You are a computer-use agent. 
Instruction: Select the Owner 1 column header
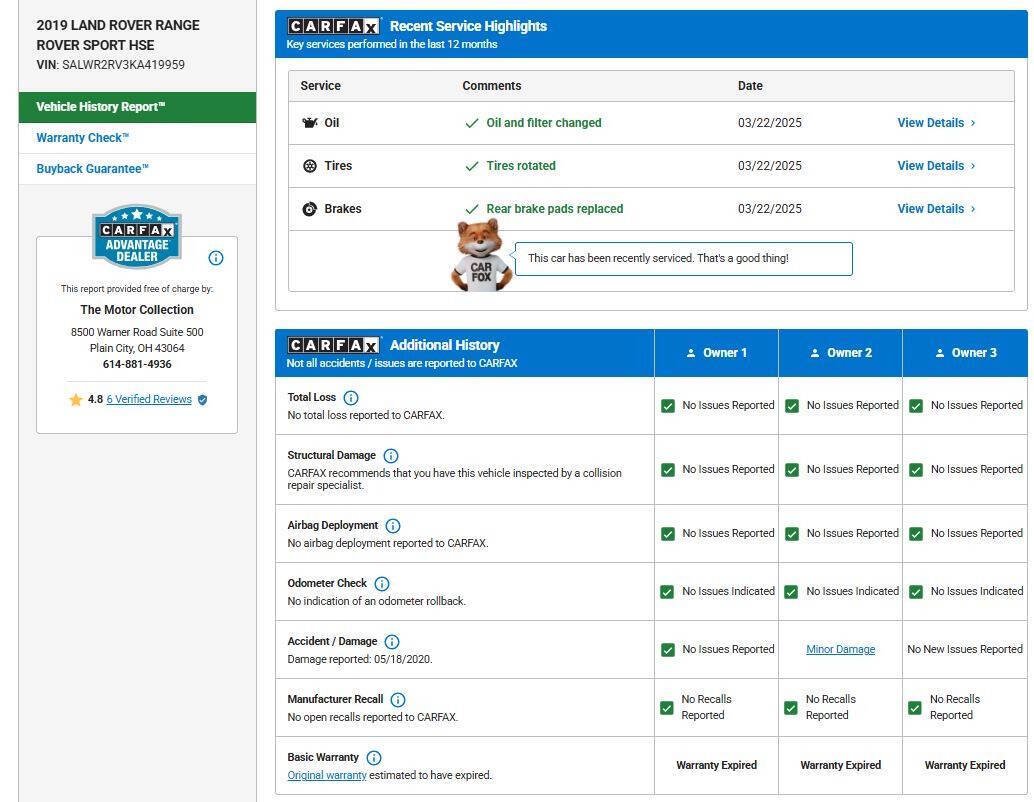(x=716, y=353)
